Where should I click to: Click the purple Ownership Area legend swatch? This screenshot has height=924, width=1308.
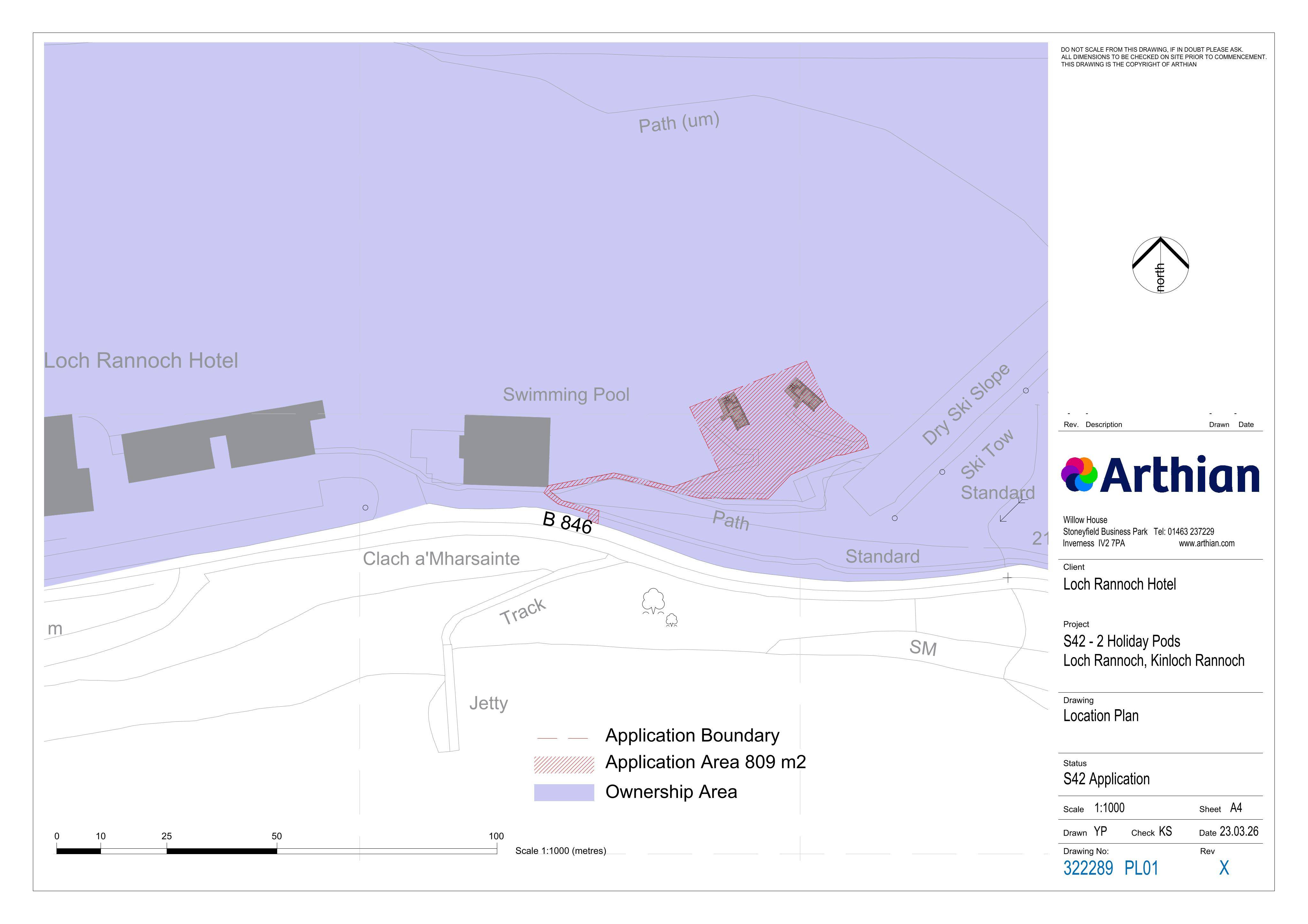tap(563, 793)
